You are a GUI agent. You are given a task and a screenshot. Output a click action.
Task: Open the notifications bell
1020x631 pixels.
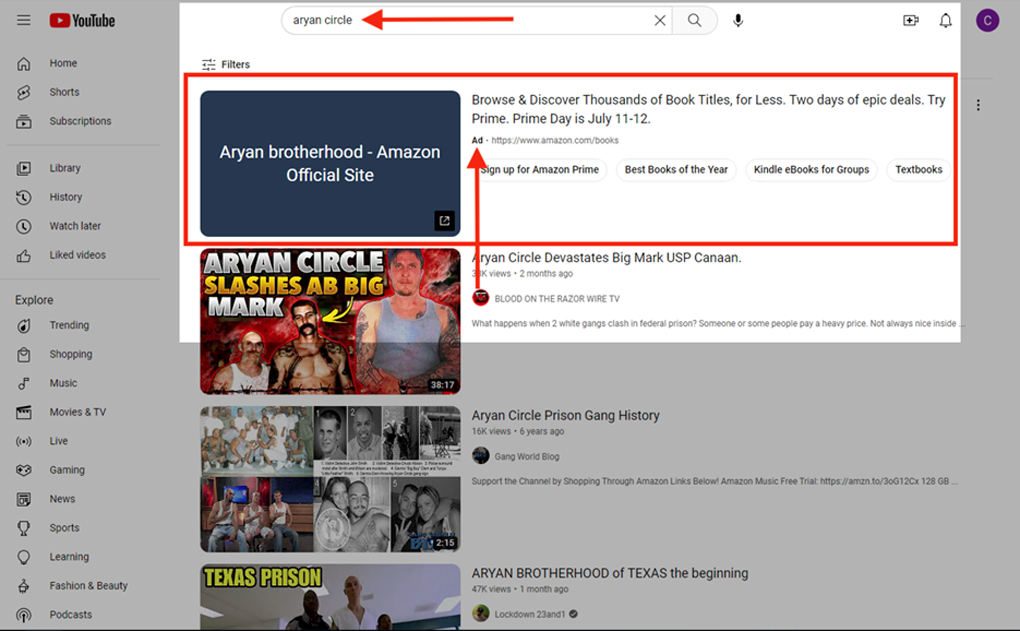945,21
